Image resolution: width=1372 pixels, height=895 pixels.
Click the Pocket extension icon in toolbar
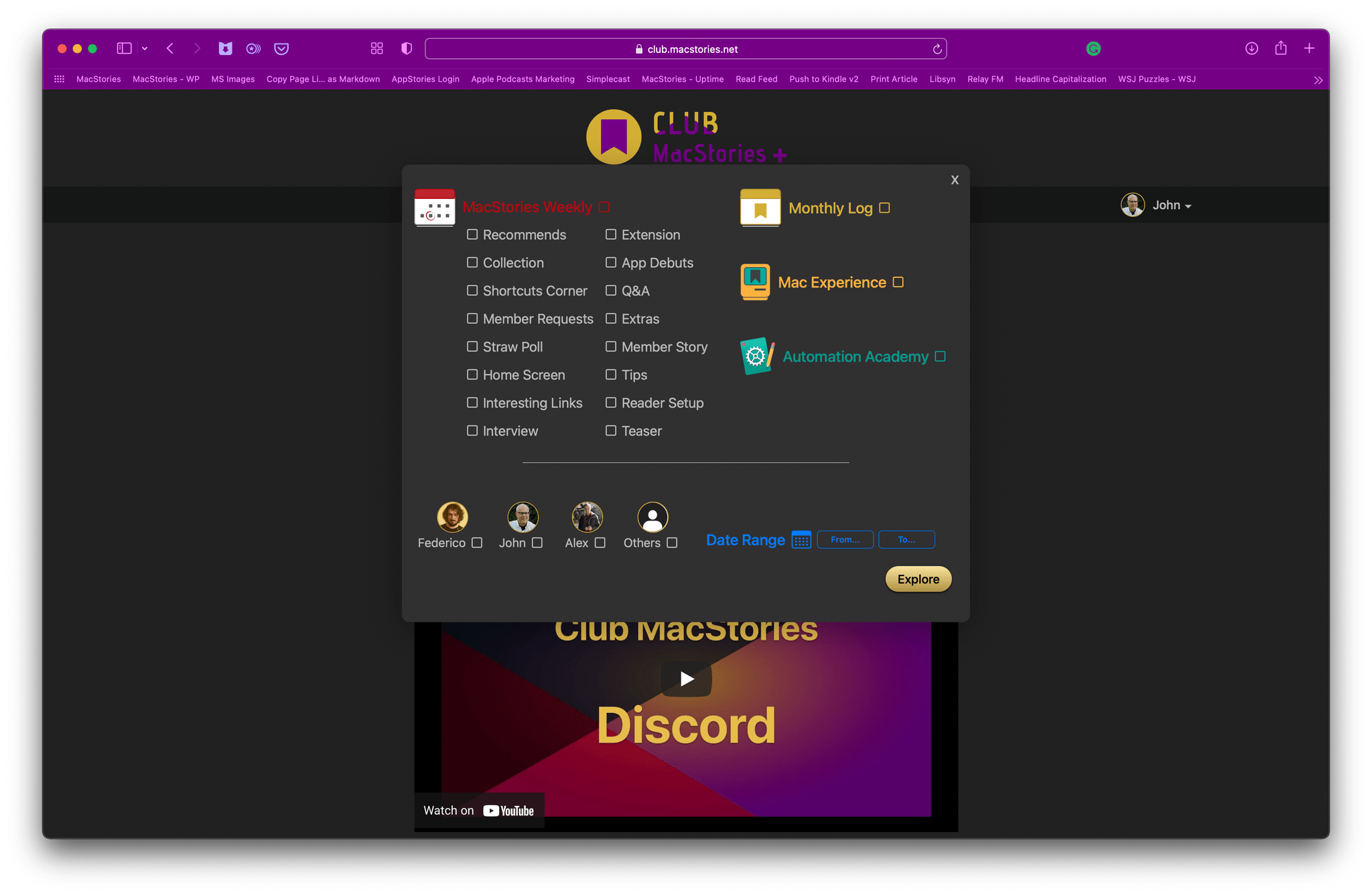[x=281, y=48]
